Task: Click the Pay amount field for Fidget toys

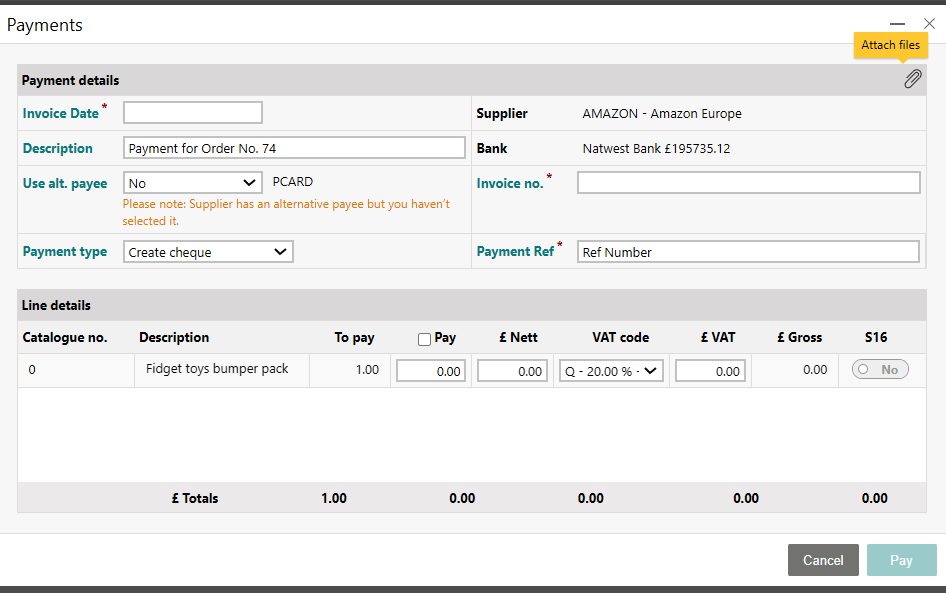Action: (431, 371)
